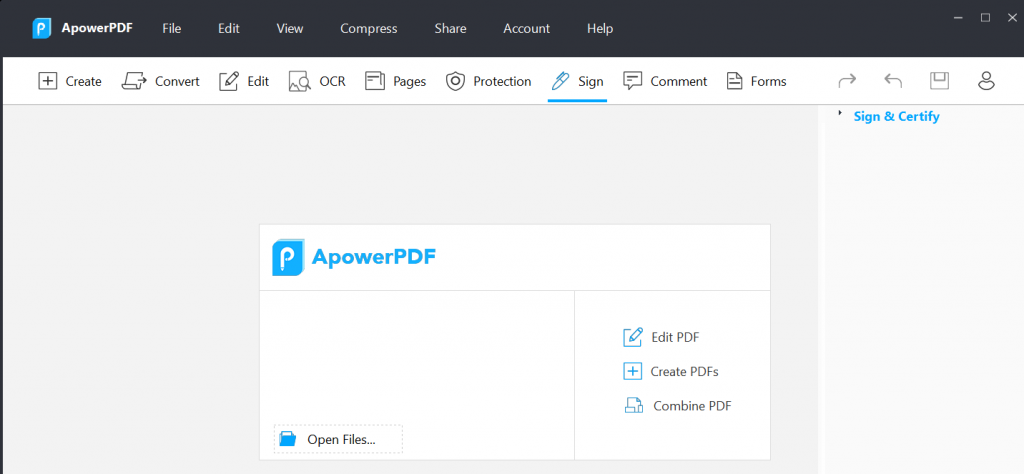Click the Edit PDF pencil icon
The image size is (1024, 474).
(633, 337)
